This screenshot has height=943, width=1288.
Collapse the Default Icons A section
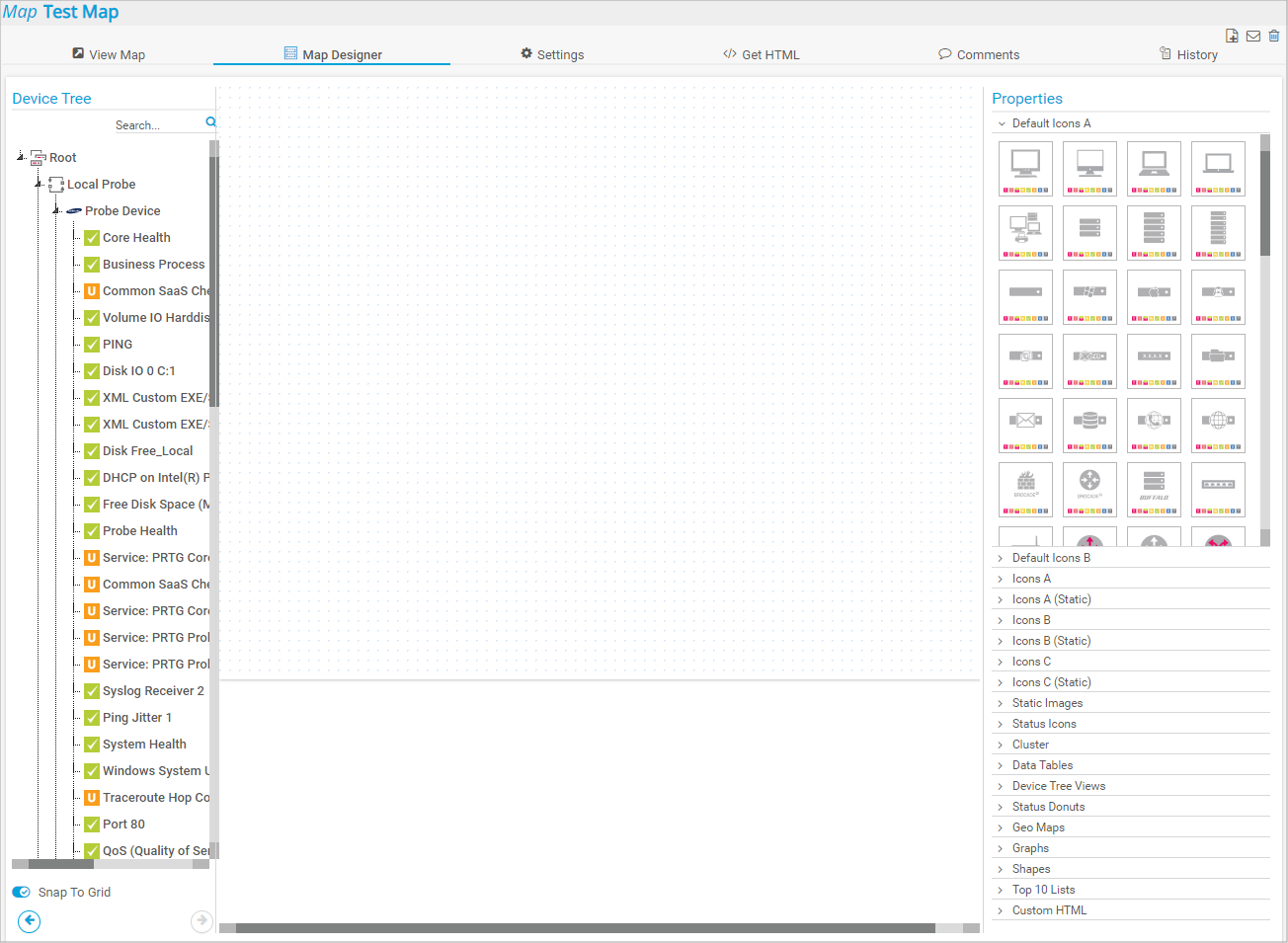point(1051,123)
